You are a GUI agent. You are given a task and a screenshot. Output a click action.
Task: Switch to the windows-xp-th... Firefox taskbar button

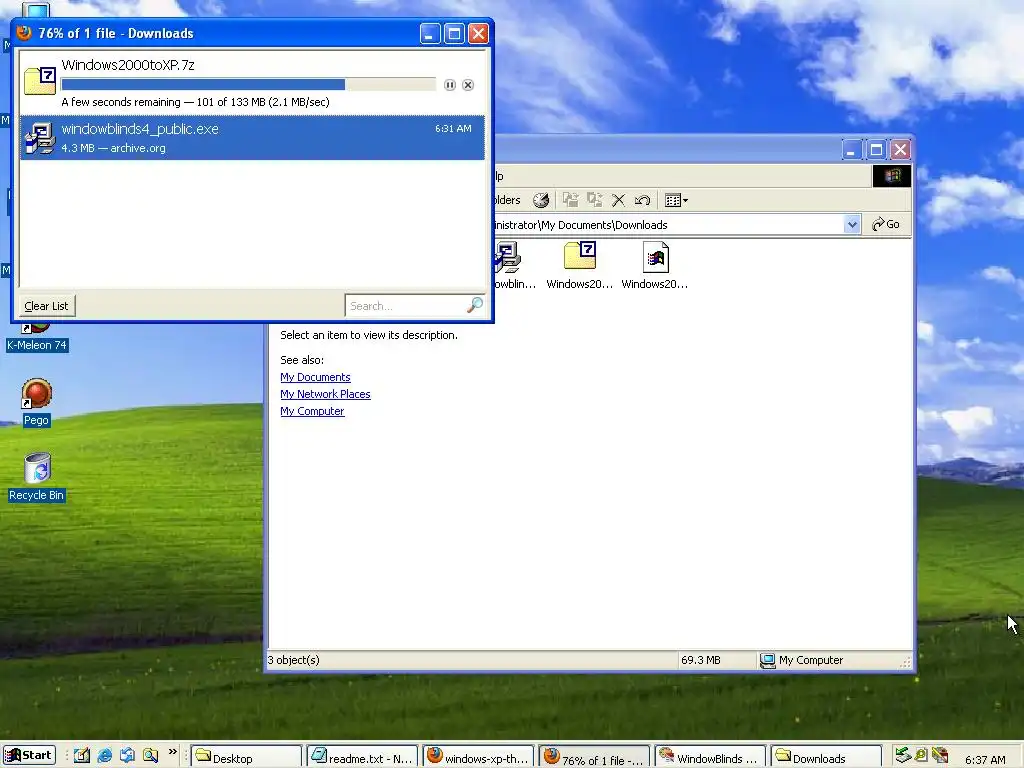(x=478, y=756)
